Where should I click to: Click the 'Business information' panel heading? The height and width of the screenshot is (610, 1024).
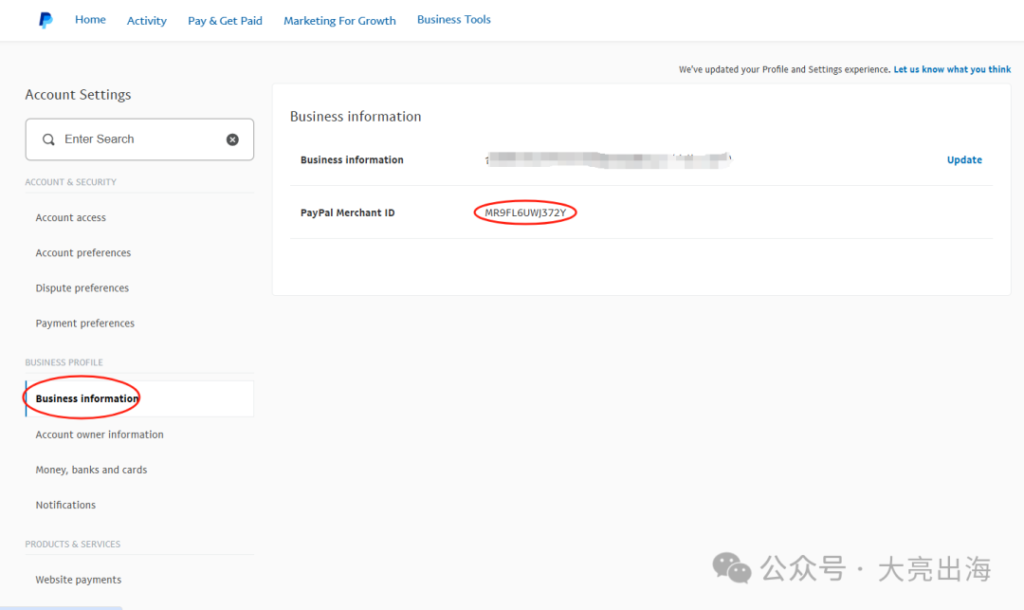click(x=355, y=116)
